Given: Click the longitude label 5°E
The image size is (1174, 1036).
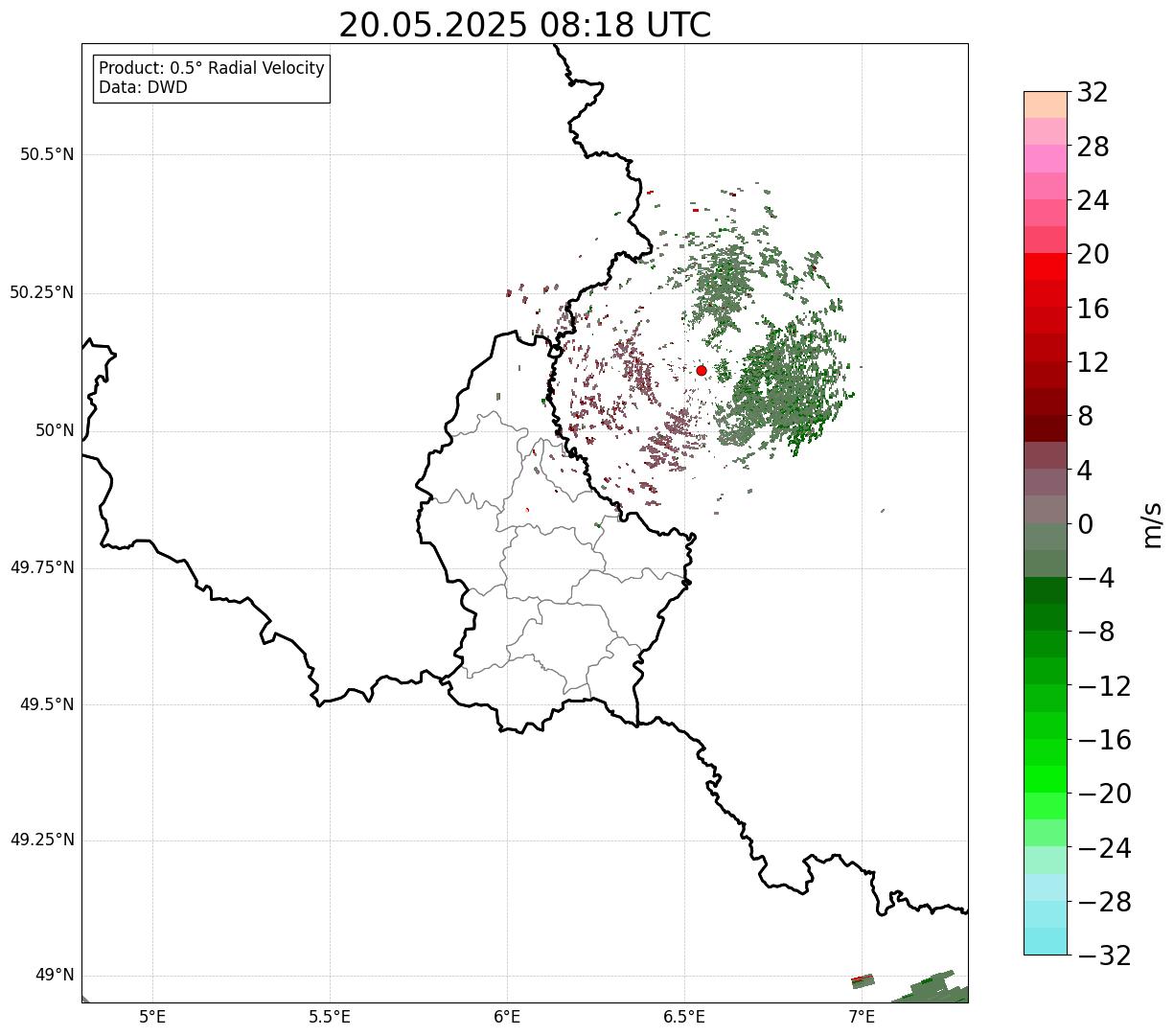Looking at the screenshot, I should pyautogui.click(x=152, y=1017).
